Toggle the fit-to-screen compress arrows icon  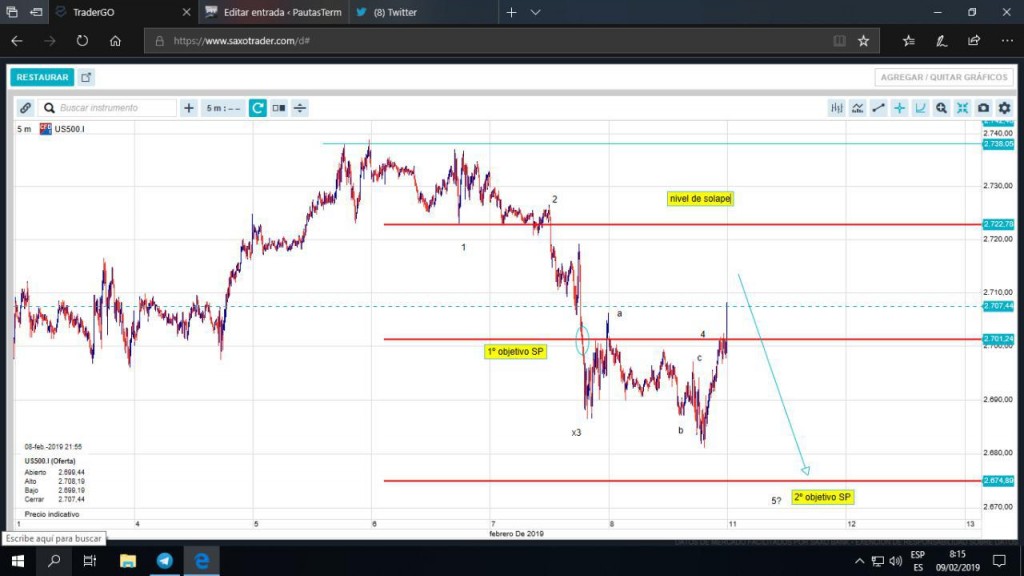point(963,108)
